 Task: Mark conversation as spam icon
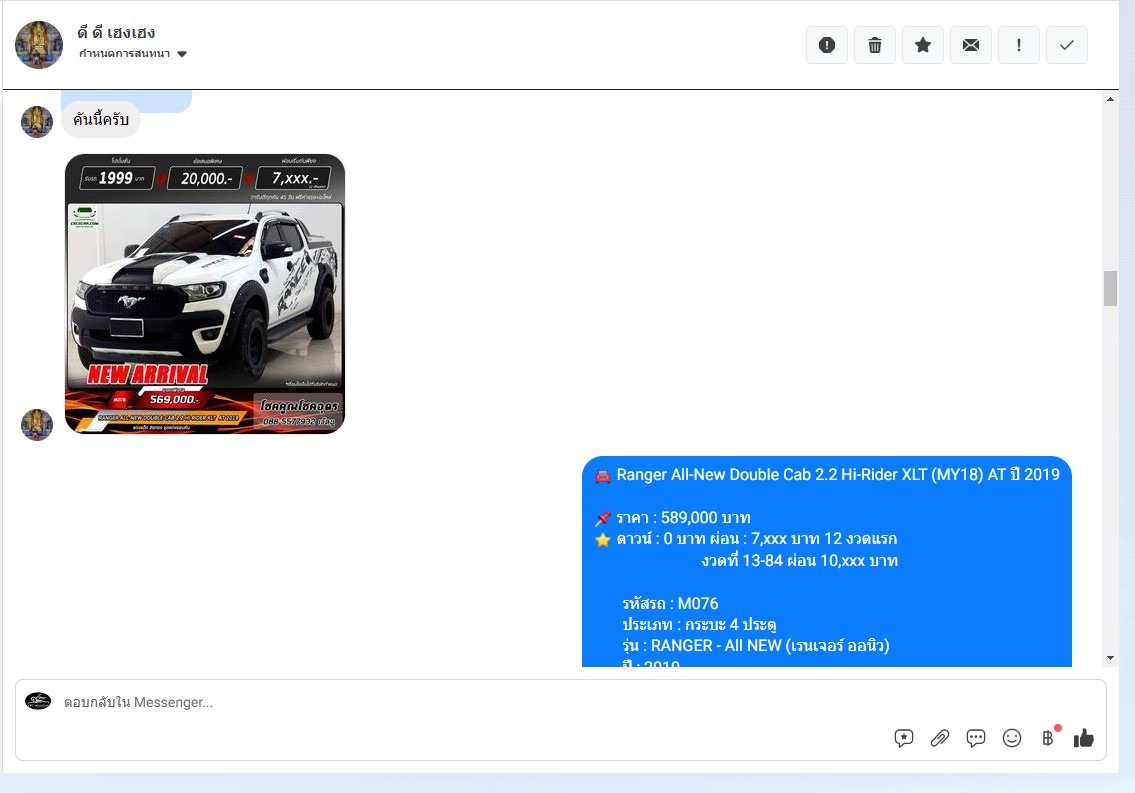coord(827,45)
